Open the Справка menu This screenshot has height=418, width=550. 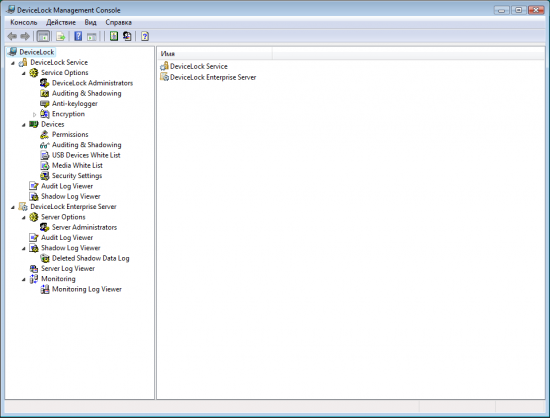pyautogui.click(x=119, y=22)
